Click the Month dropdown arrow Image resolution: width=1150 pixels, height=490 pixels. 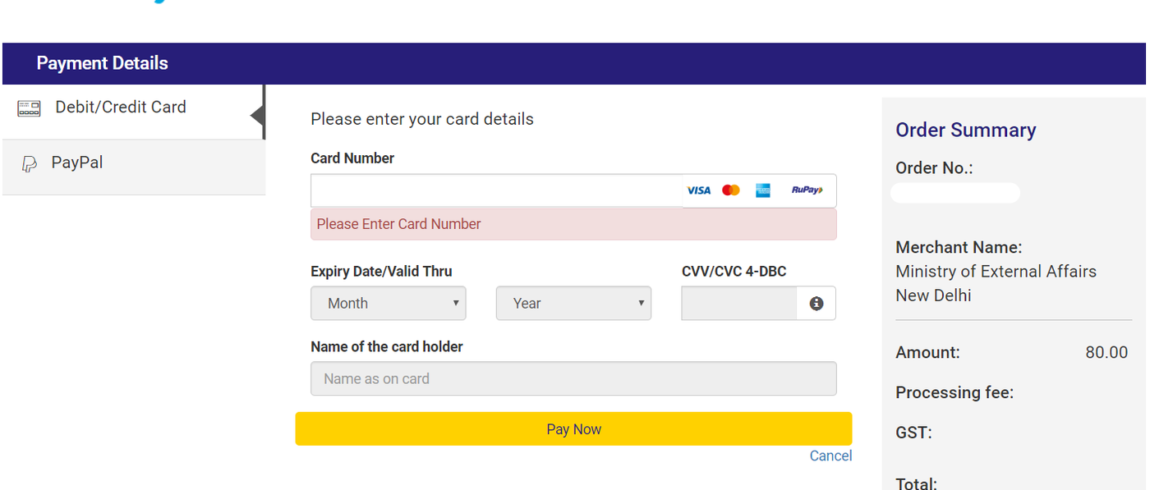tap(455, 303)
